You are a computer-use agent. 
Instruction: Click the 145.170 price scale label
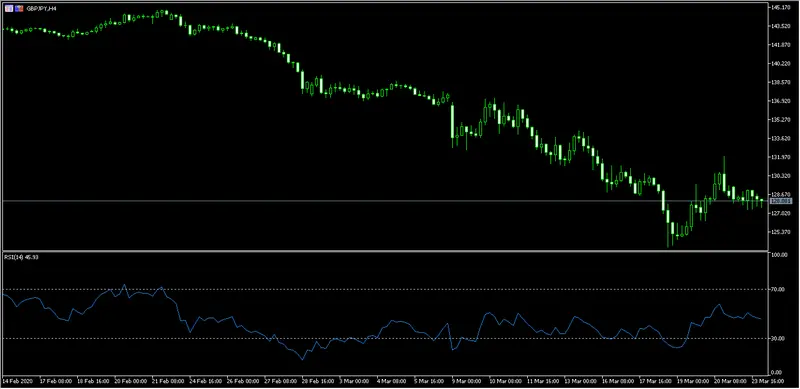781,8
